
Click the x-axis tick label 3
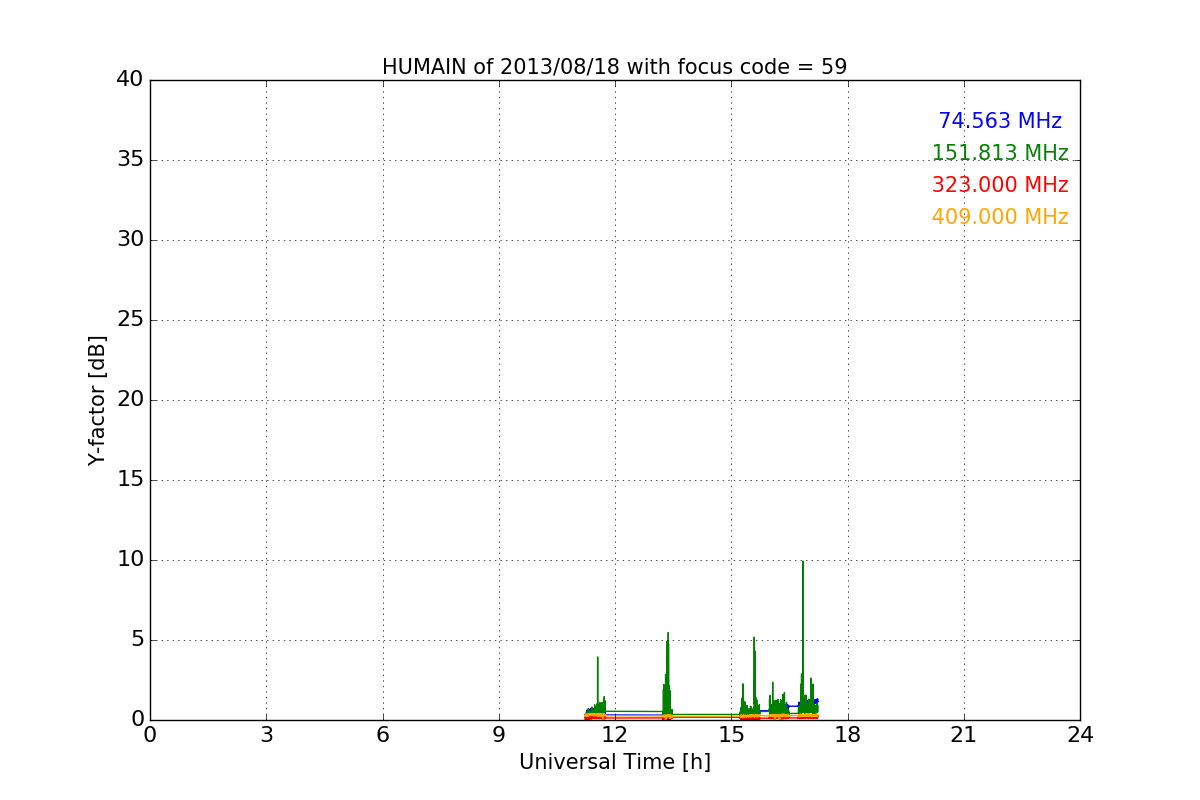tap(266, 735)
